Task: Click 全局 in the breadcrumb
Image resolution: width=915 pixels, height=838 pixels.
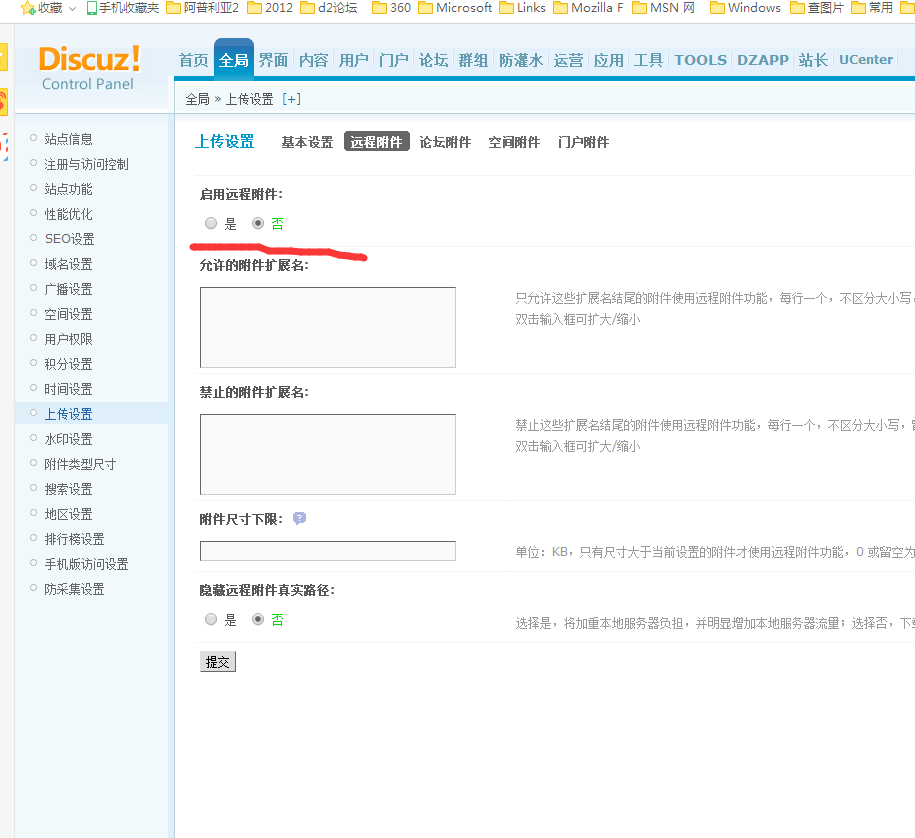Action: coord(197,99)
